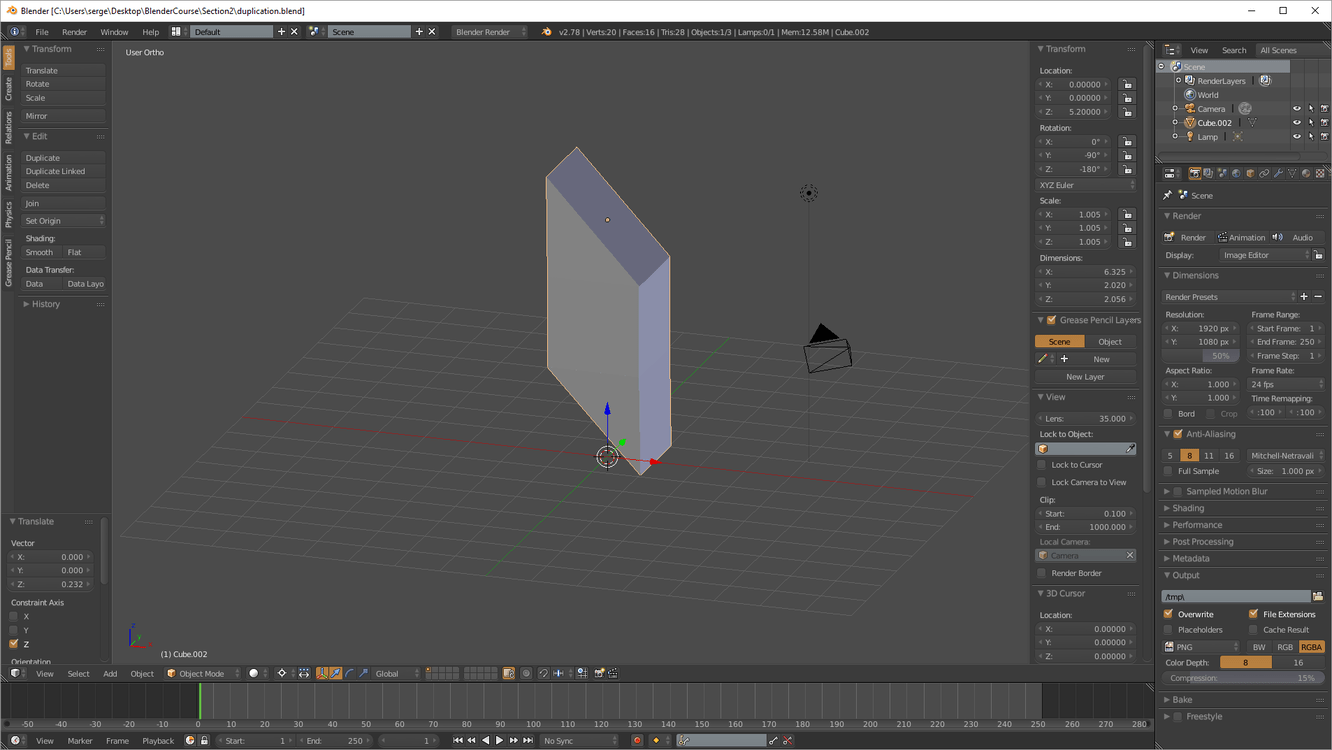Open the Material properties tab
Screen dimensions: 1332x750
tap(1306, 174)
